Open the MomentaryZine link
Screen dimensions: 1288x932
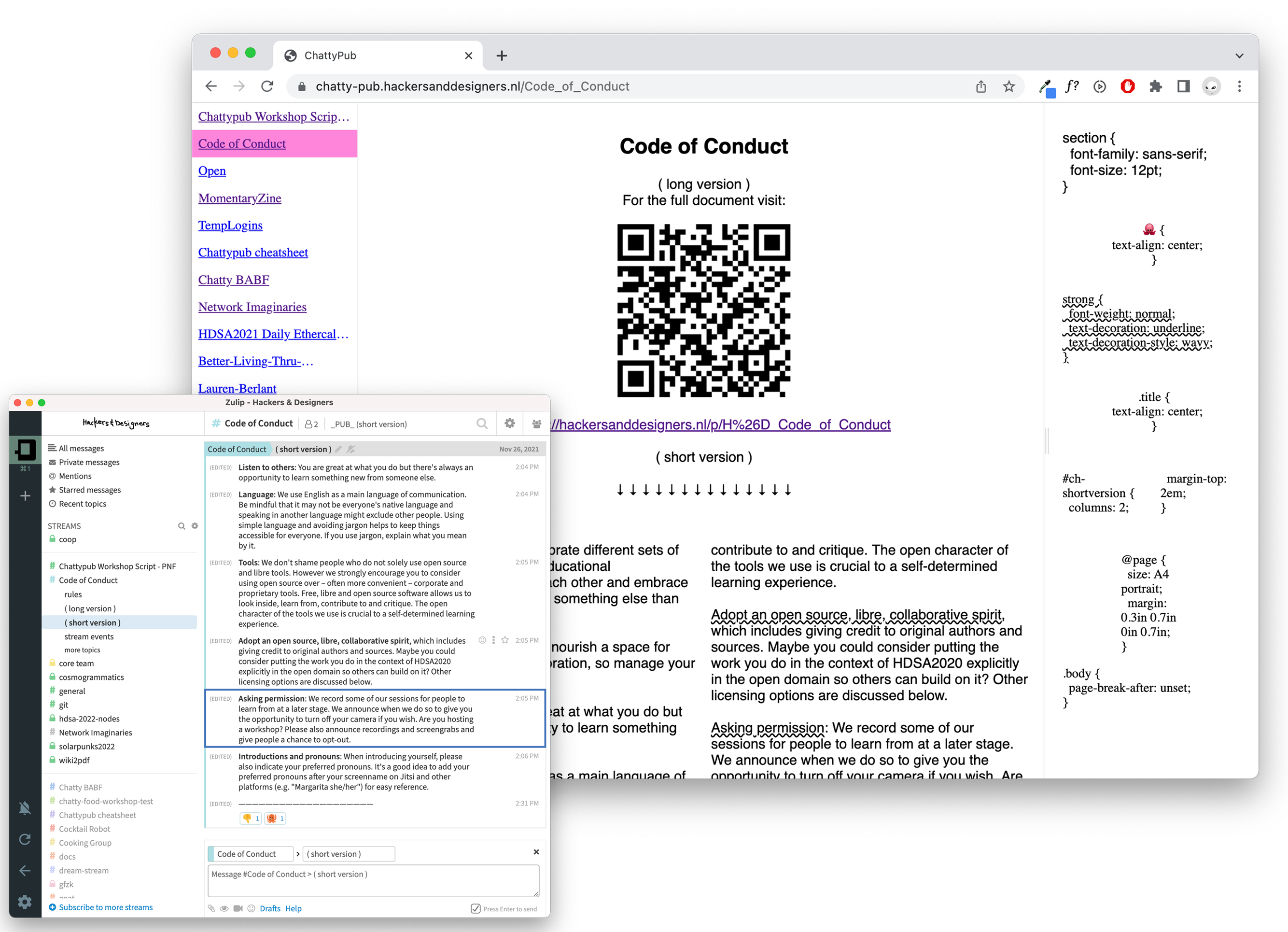(239, 198)
